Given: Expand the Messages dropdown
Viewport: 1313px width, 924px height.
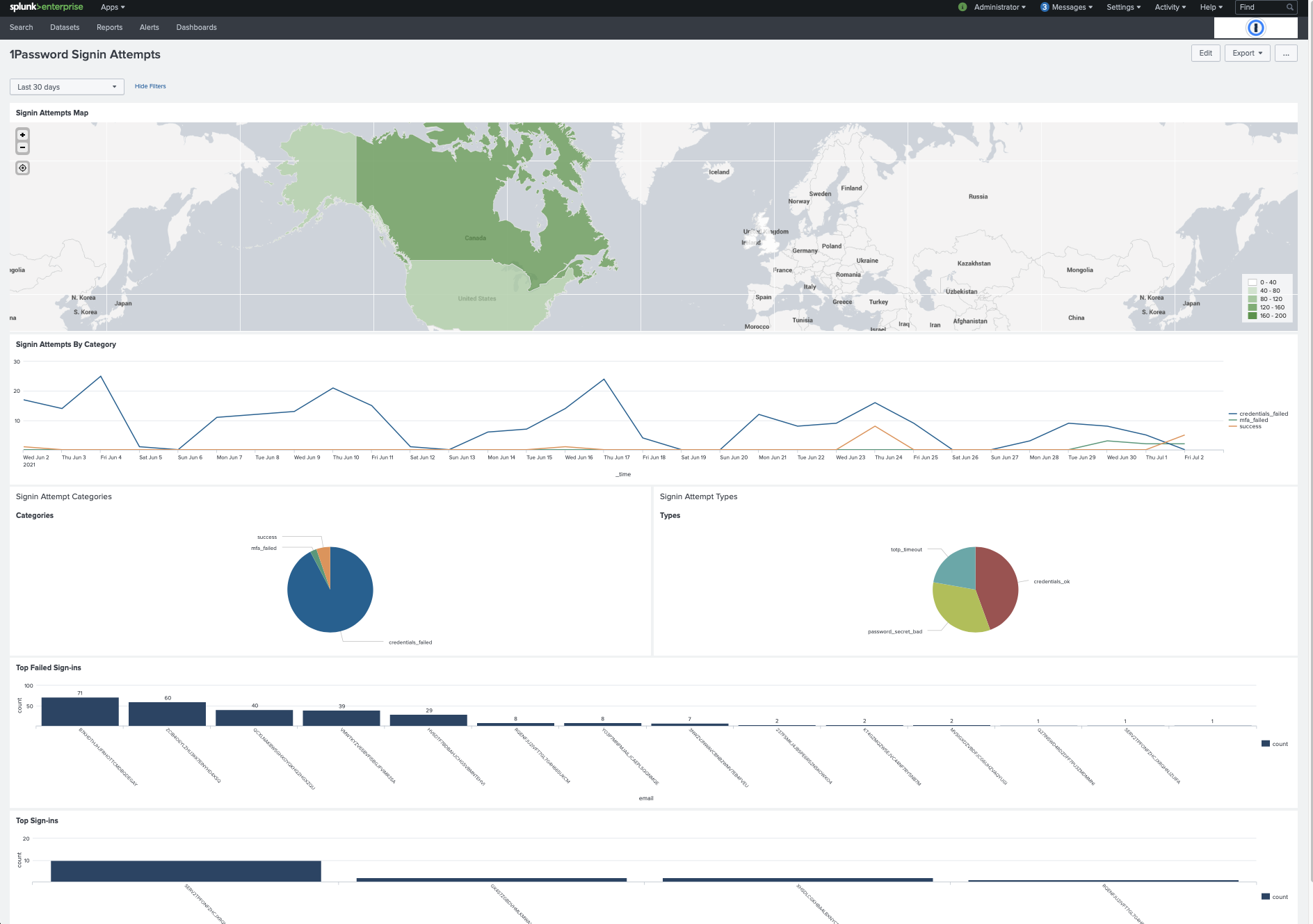Looking at the screenshot, I should tap(1072, 7).
